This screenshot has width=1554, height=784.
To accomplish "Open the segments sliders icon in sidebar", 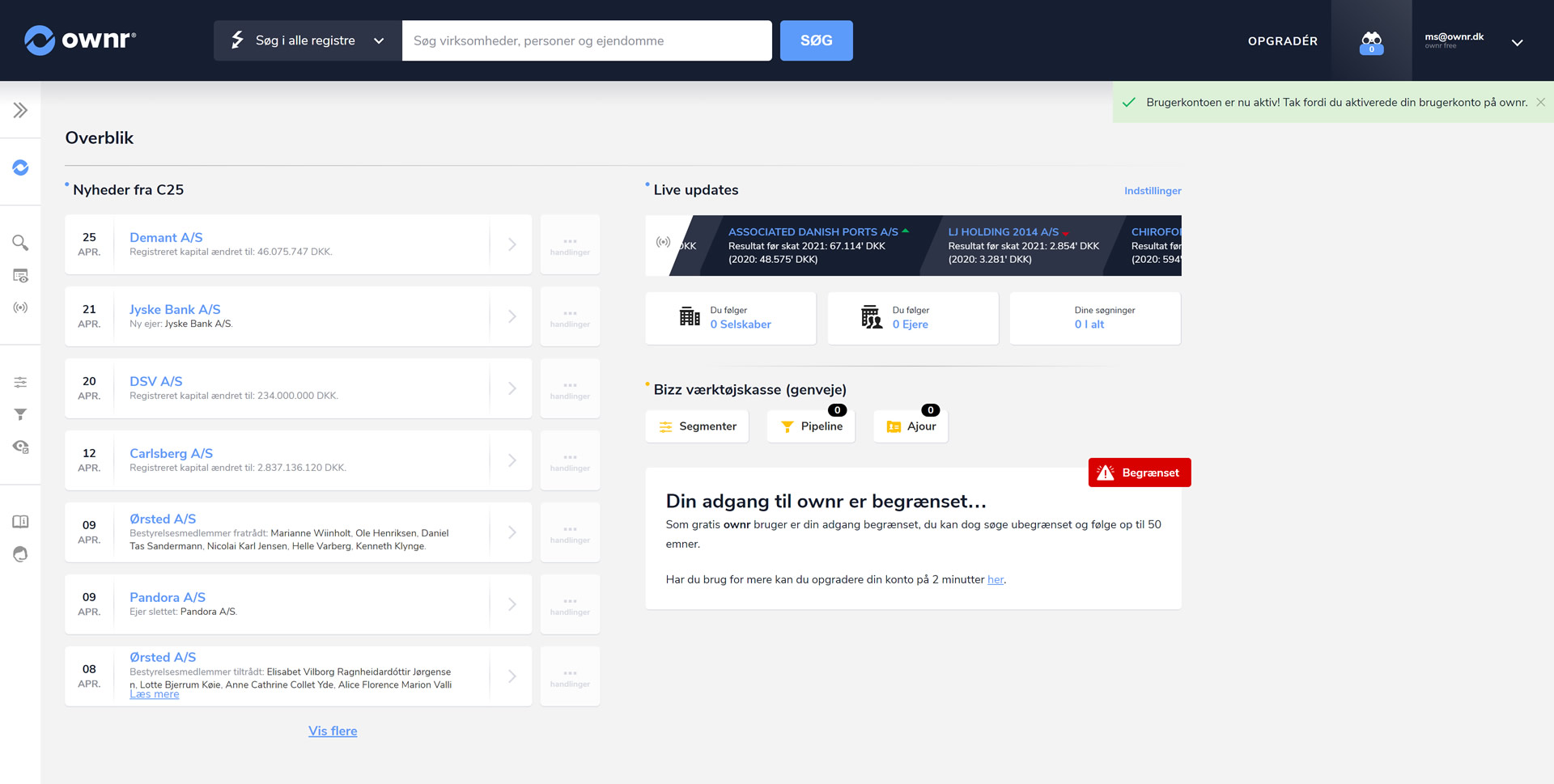I will tap(20, 382).
